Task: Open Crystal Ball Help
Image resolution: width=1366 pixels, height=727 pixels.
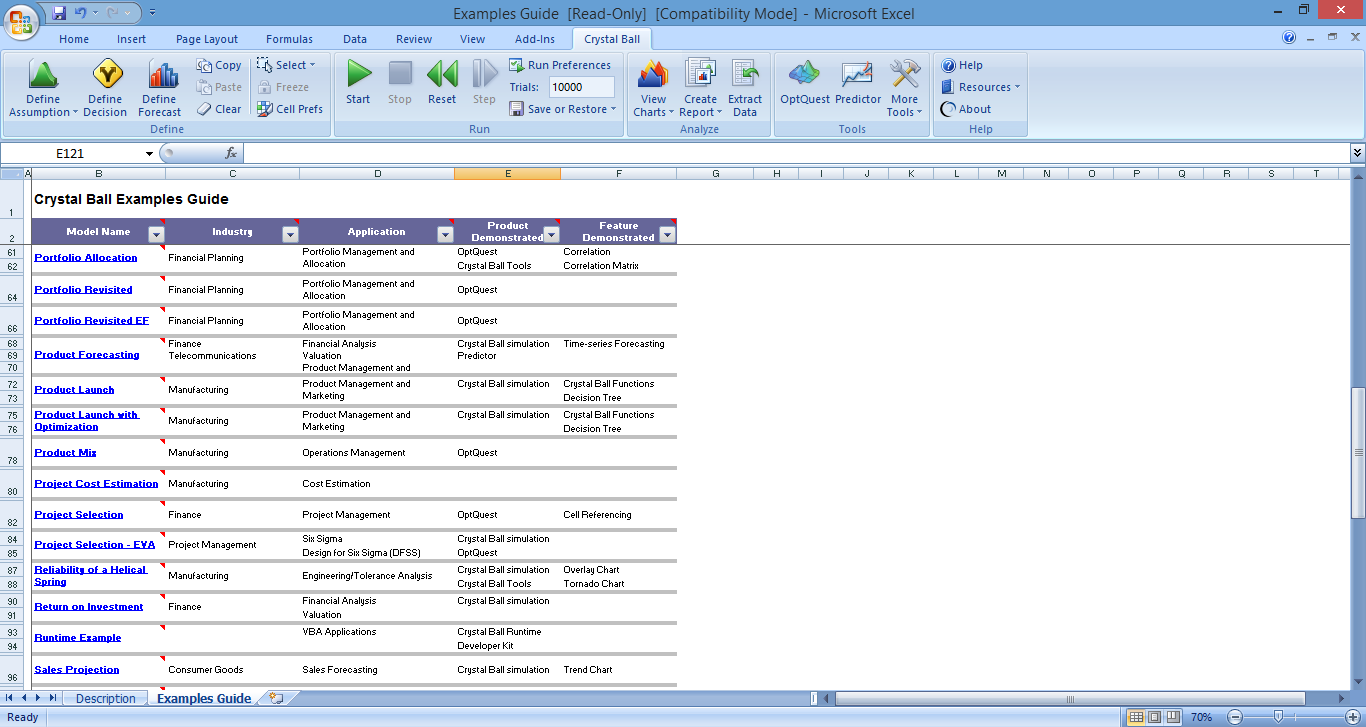Action: (x=962, y=65)
